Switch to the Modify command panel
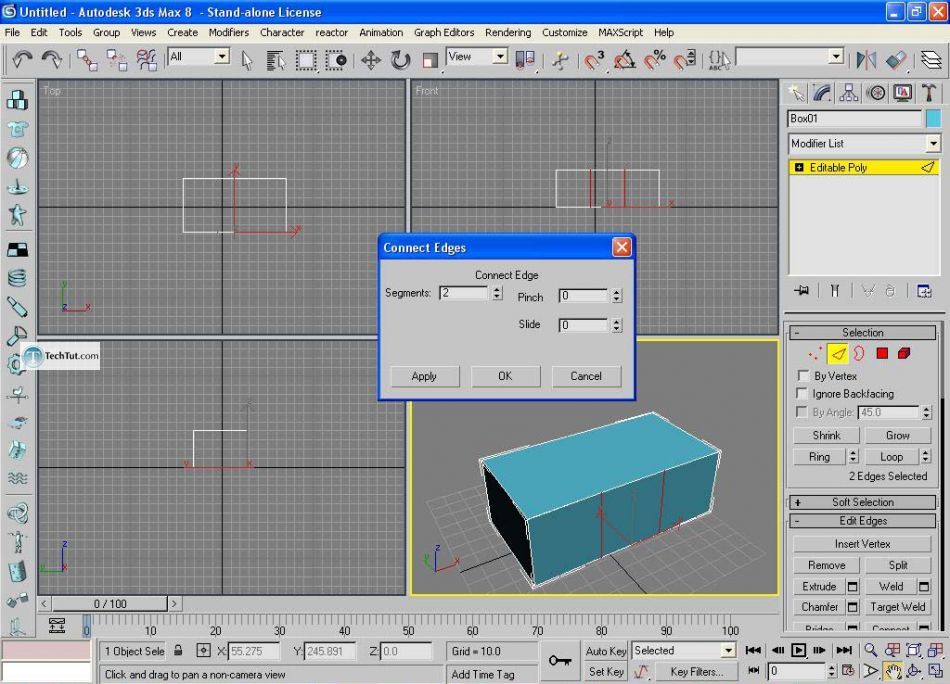The width and height of the screenshot is (950, 684). click(822, 93)
